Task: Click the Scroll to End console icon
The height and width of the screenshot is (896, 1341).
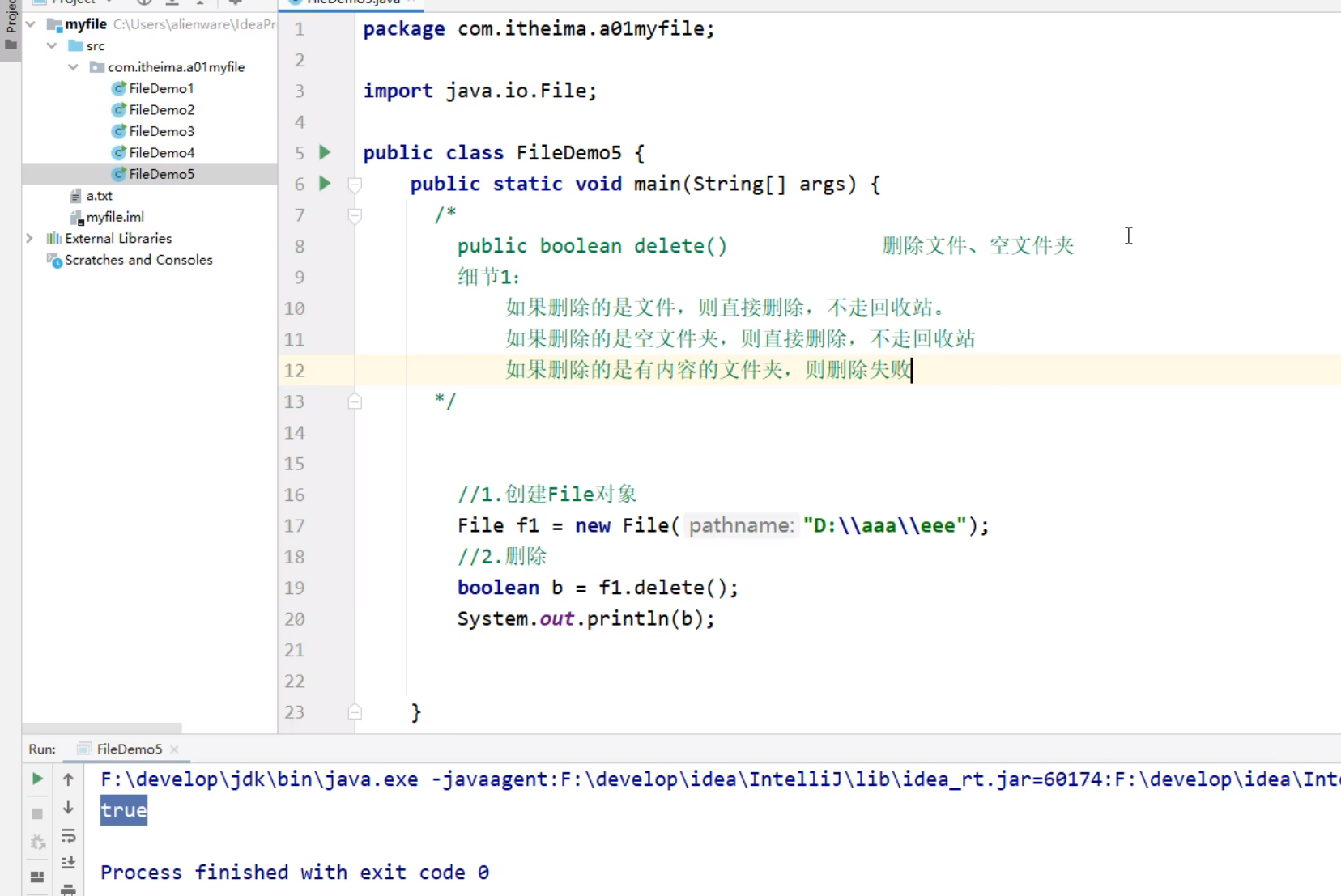Action: [x=68, y=863]
